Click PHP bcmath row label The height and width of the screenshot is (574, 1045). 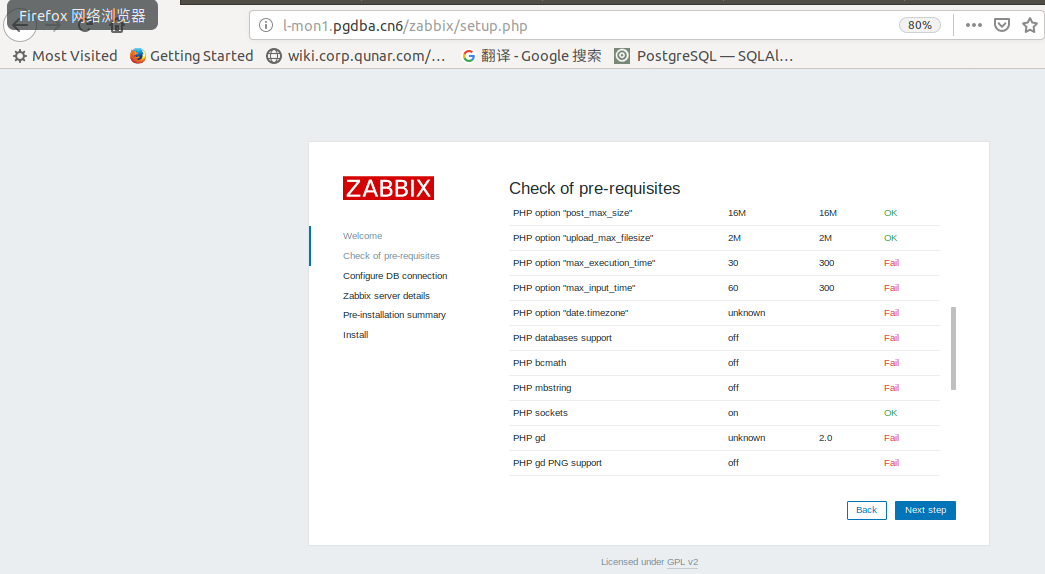(540, 363)
